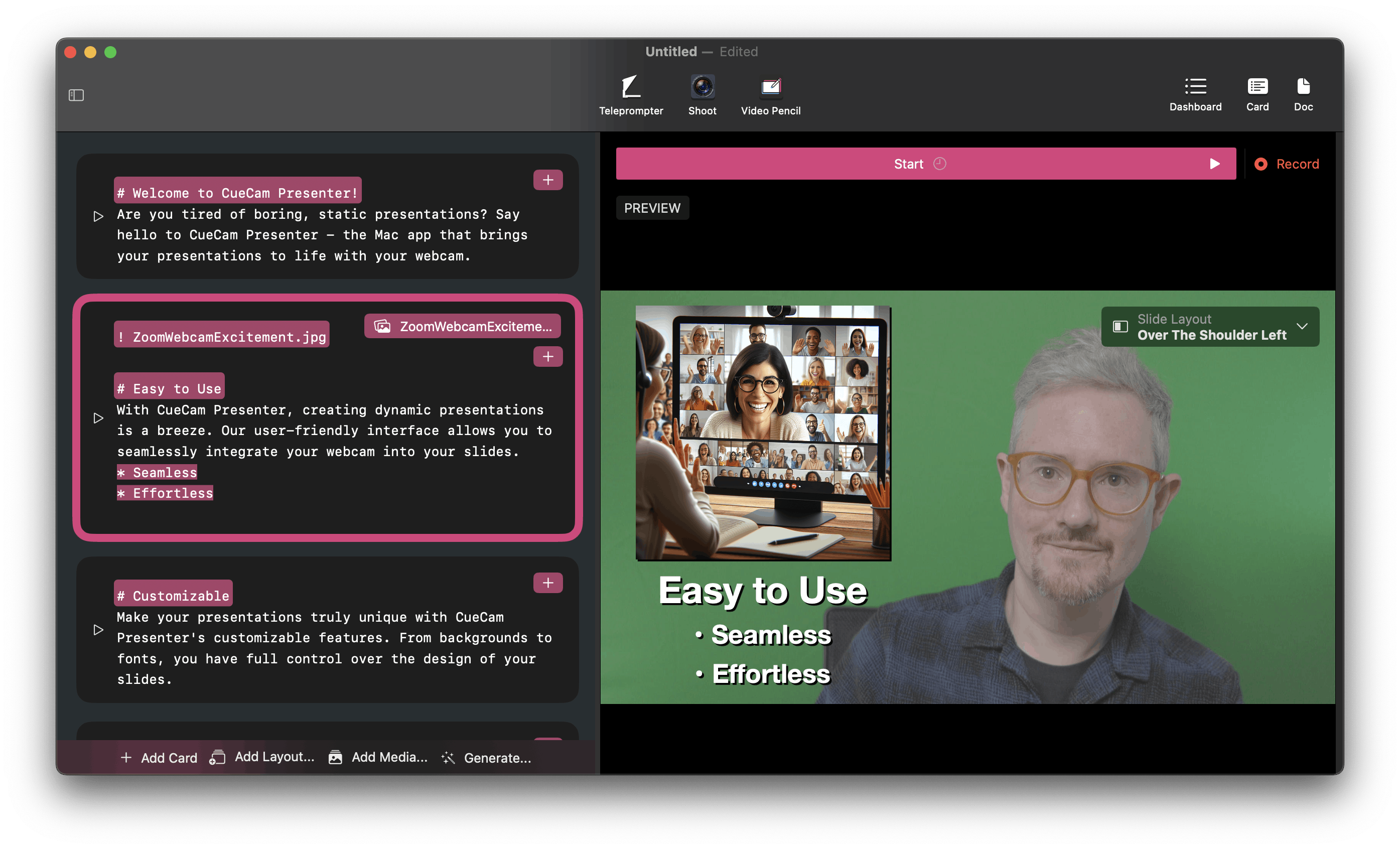Open the Video Pencil tool
The width and height of the screenshot is (1400, 849).
770,95
